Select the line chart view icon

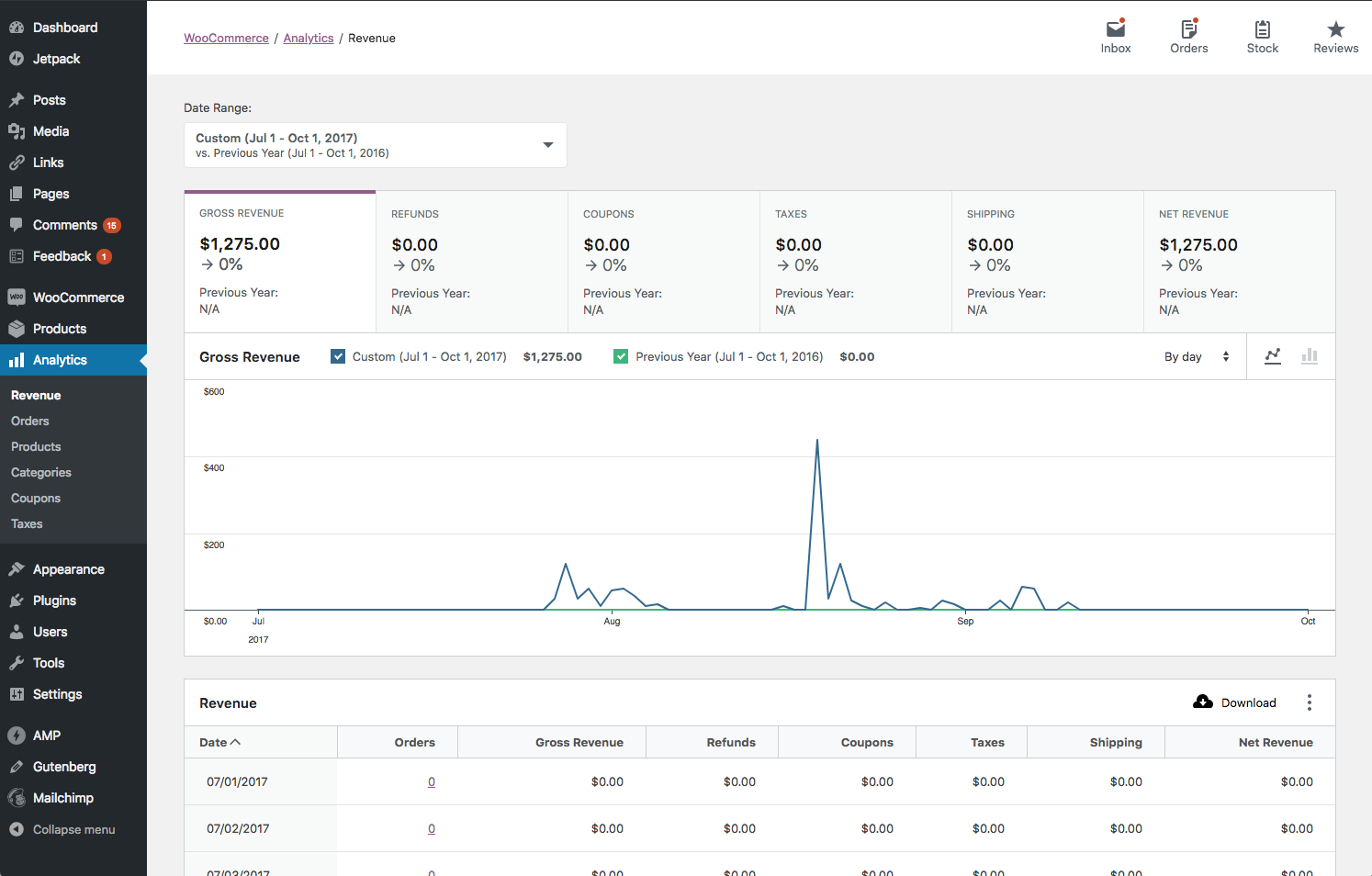pyautogui.click(x=1273, y=356)
